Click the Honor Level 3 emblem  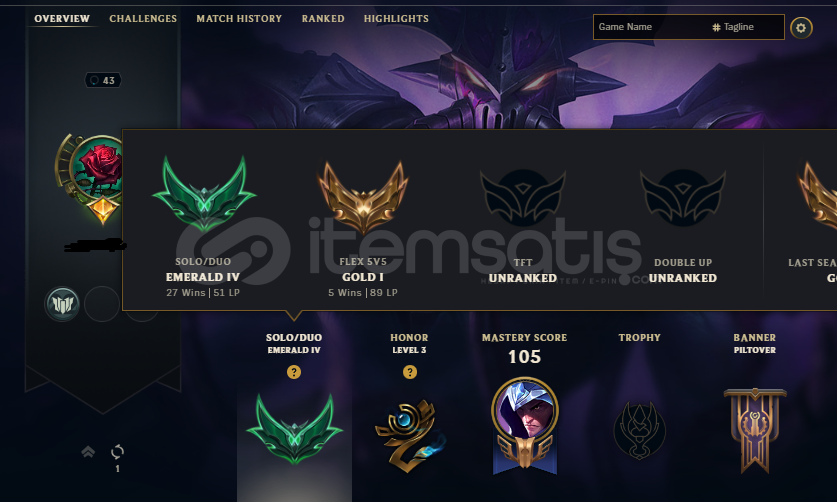[410, 435]
